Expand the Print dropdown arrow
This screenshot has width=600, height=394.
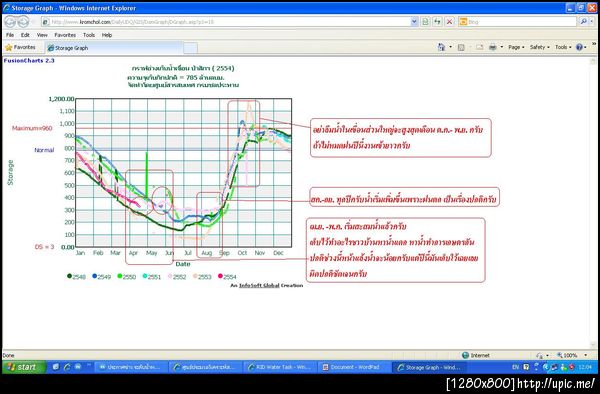tap(502, 47)
